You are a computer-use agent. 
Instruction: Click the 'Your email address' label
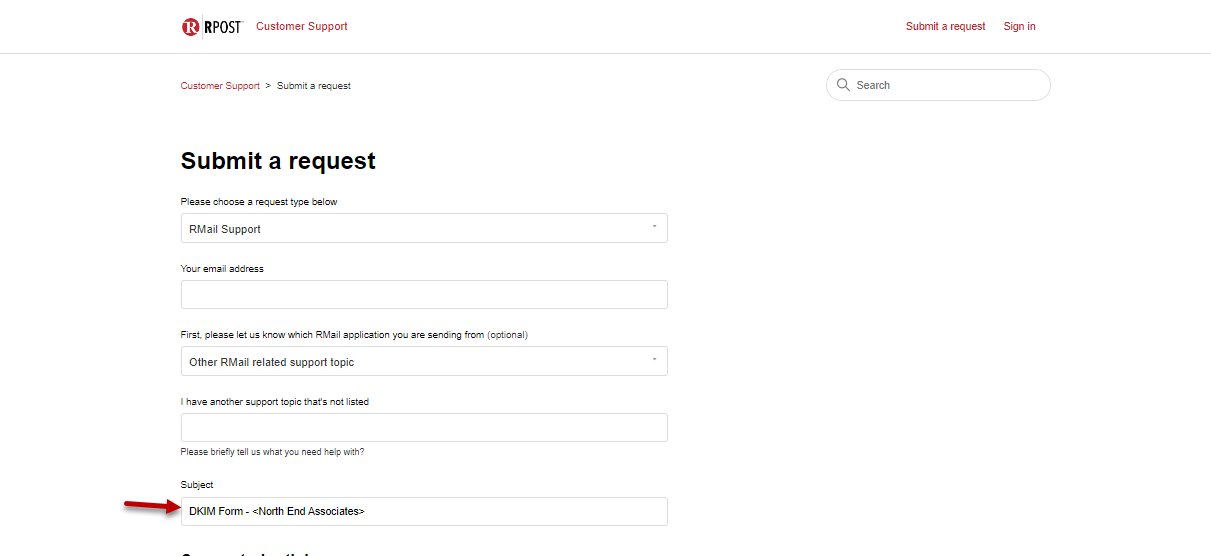point(222,269)
